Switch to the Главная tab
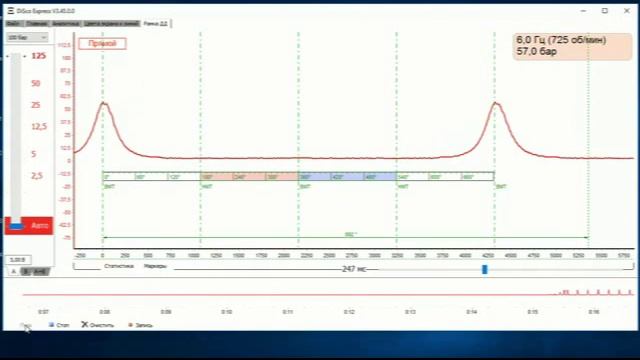The width and height of the screenshot is (640, 360). [x=36, y=24]
